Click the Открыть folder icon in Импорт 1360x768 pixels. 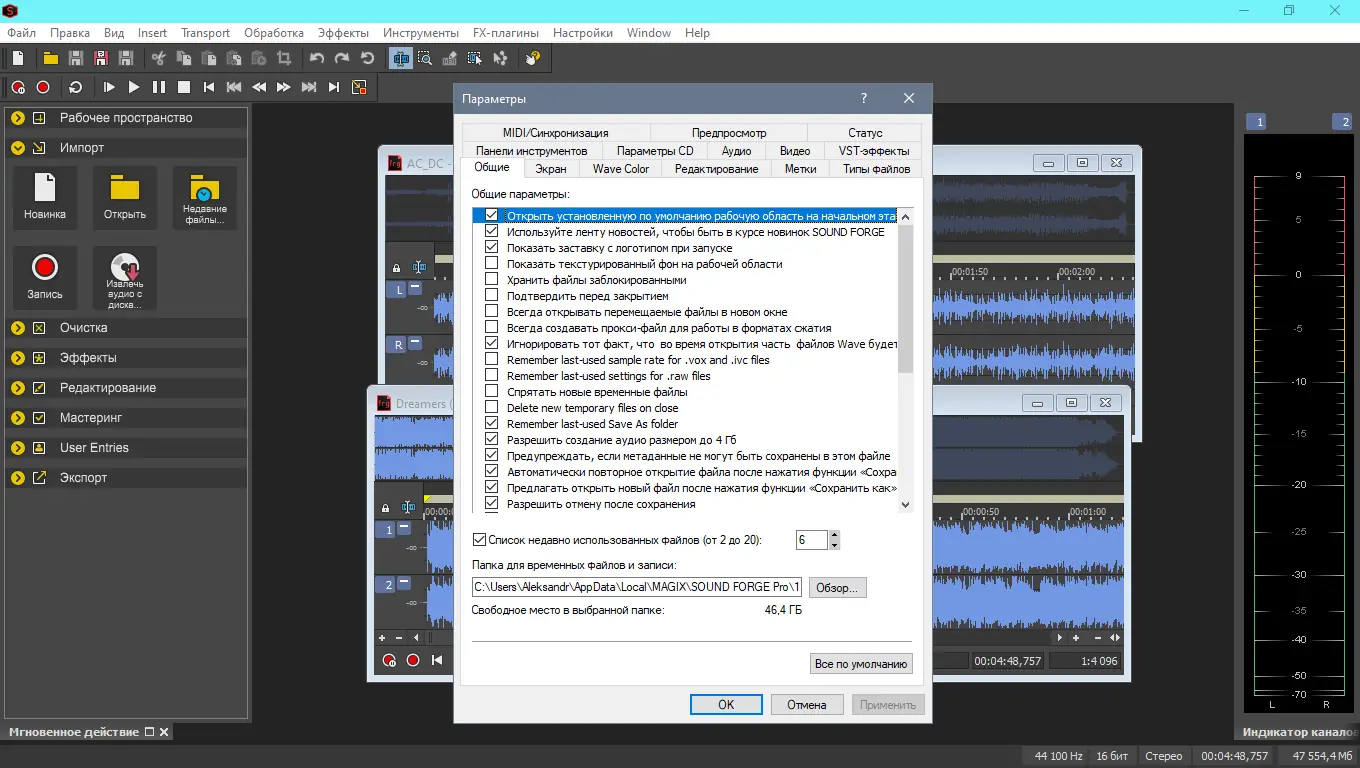[x=125, y=198]
